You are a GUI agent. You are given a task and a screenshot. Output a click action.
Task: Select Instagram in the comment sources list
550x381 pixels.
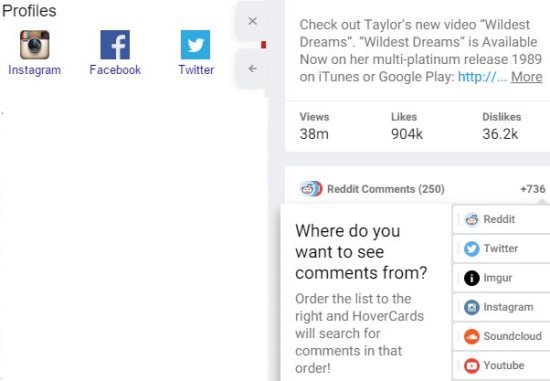pyautogui.click(x=502, y=307)
